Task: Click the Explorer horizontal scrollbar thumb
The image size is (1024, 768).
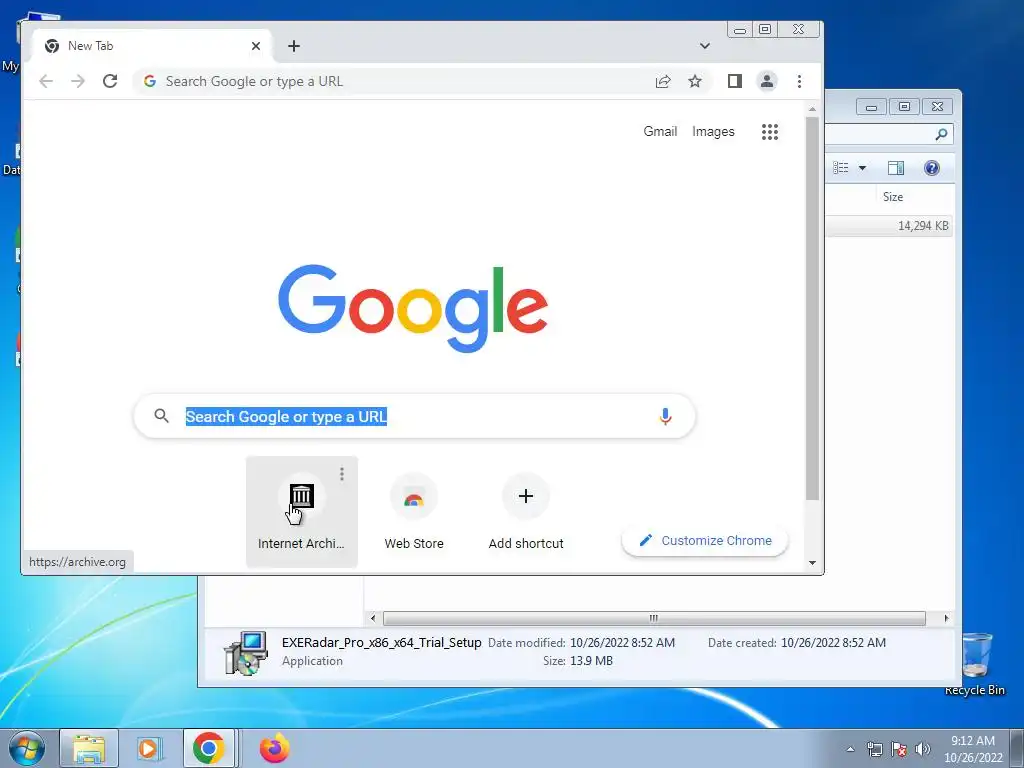Action: point(654,618)
